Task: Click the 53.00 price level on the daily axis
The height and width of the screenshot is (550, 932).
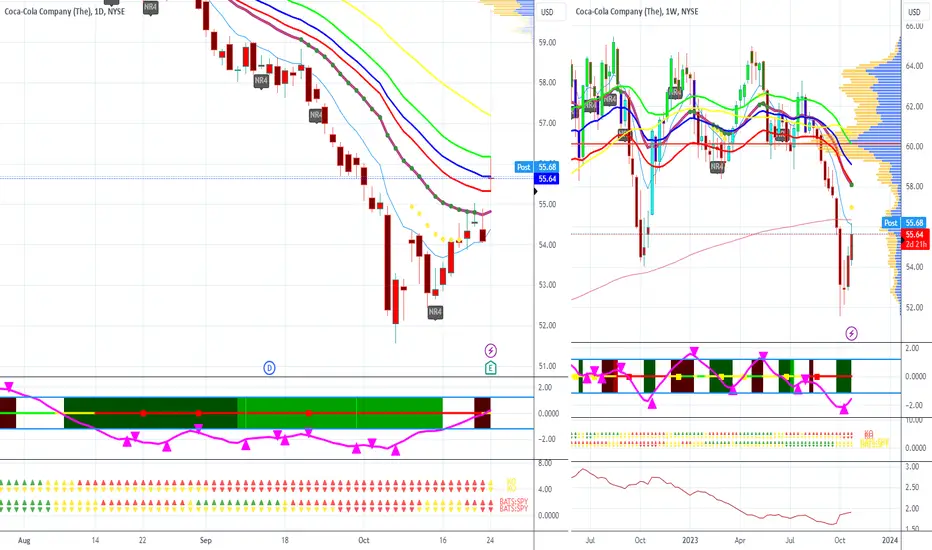Action: click(547, 285)
